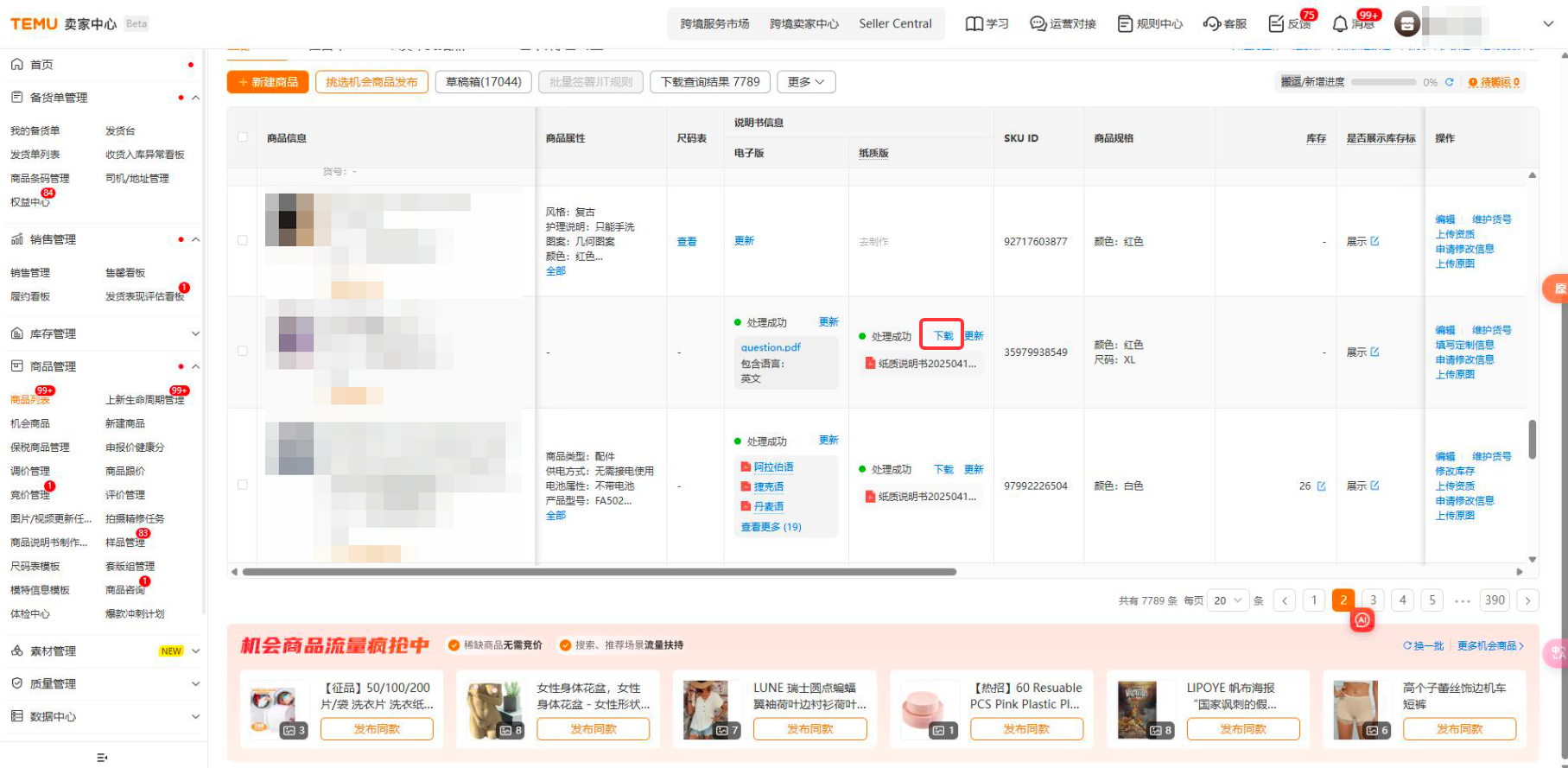Image resolution: width=1568 pixels, height=768 pixels.
Task: Click the 规则中心 document icon
Action: pyautogui.click(x=1125, y=24)
